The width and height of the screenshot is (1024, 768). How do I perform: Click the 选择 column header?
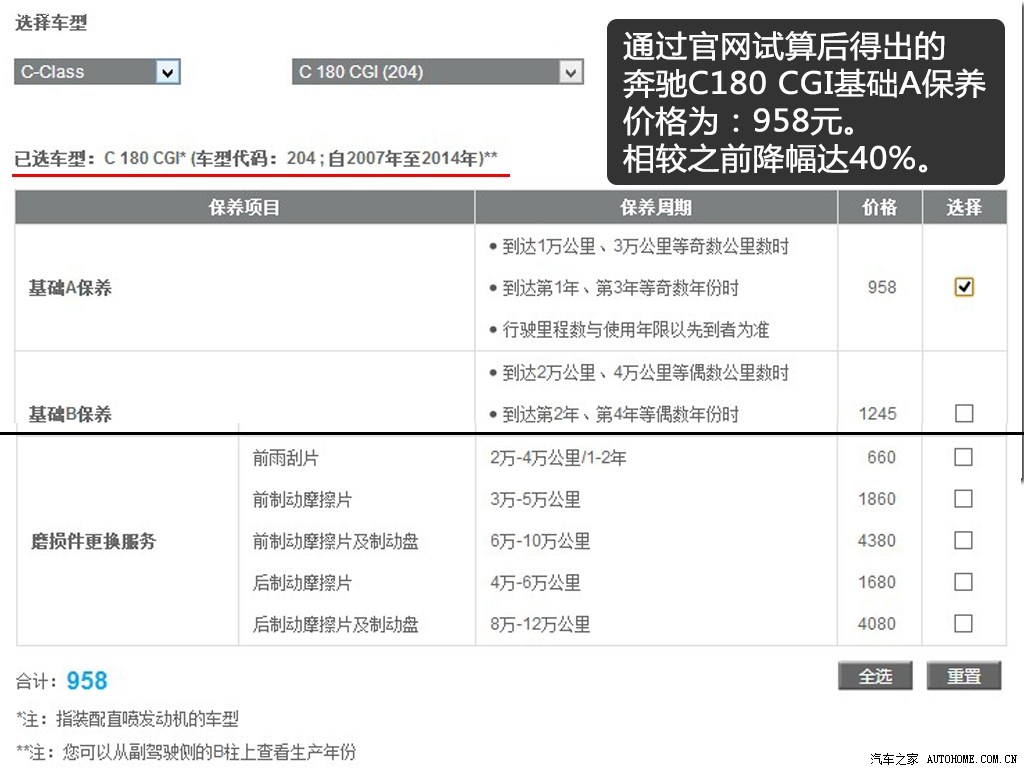pyautogui.click(x=964, y=208)
